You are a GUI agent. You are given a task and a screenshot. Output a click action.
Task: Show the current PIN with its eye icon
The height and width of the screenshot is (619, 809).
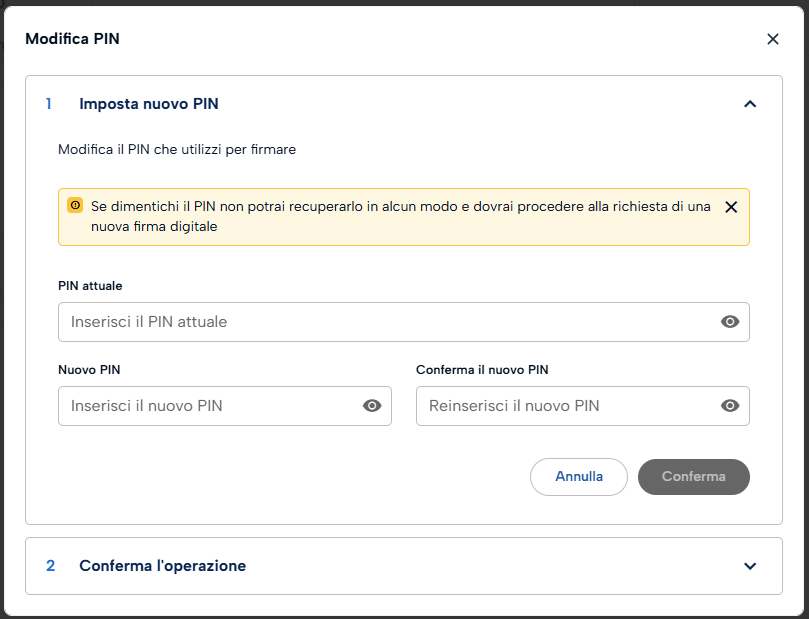[x=730, y=322]
